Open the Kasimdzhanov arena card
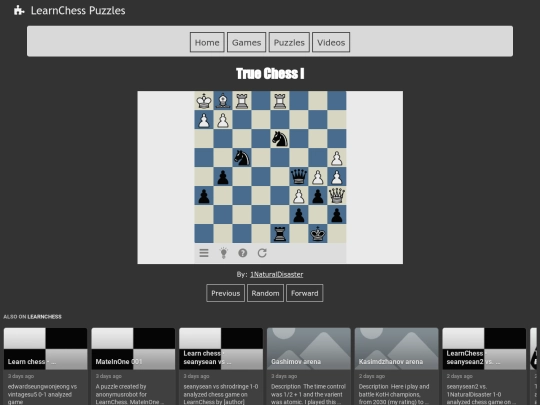540x405 pixels. pyautogui.click(x=396, y=366)
